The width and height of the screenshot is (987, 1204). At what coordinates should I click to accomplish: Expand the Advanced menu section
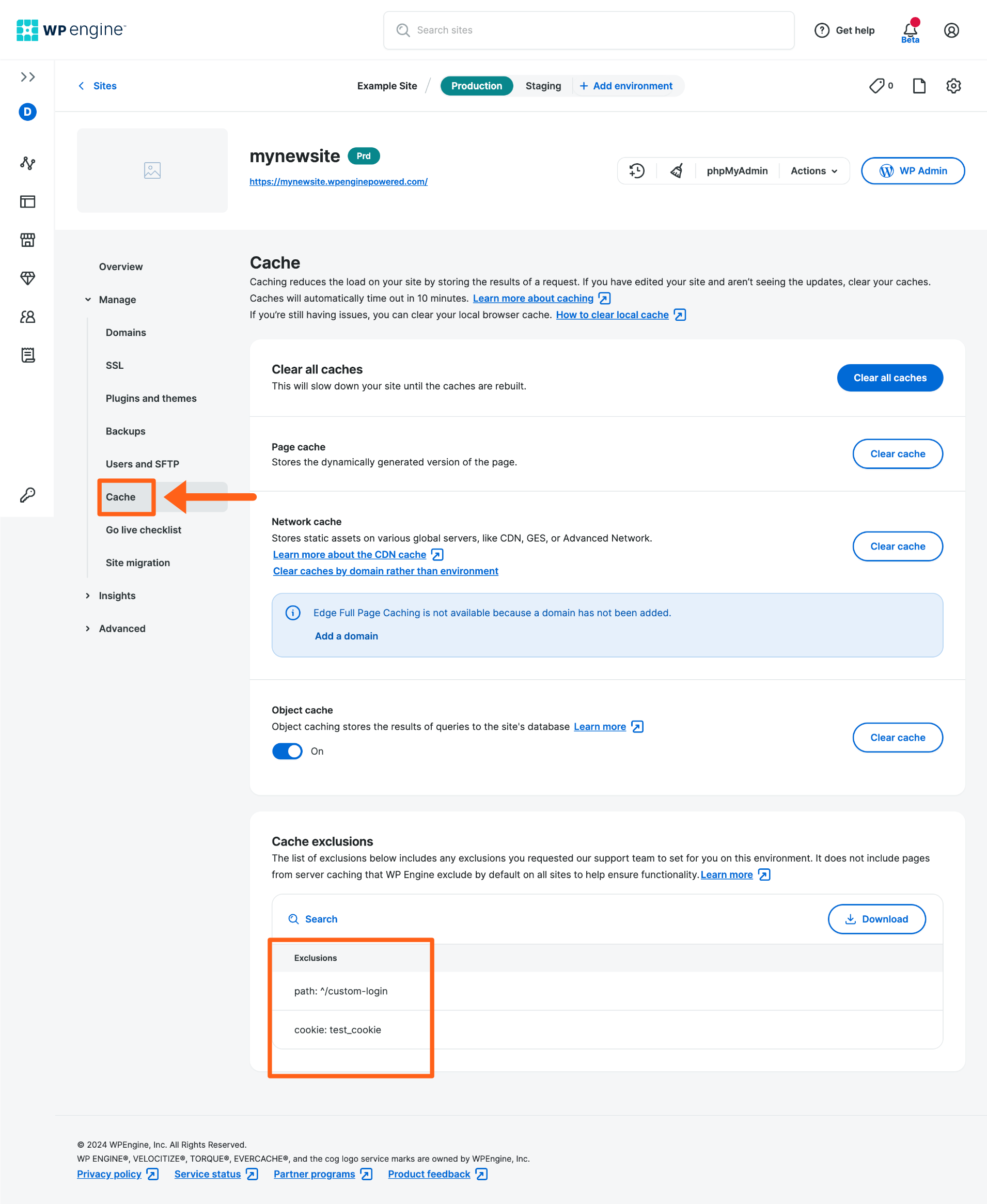[122, 628]
